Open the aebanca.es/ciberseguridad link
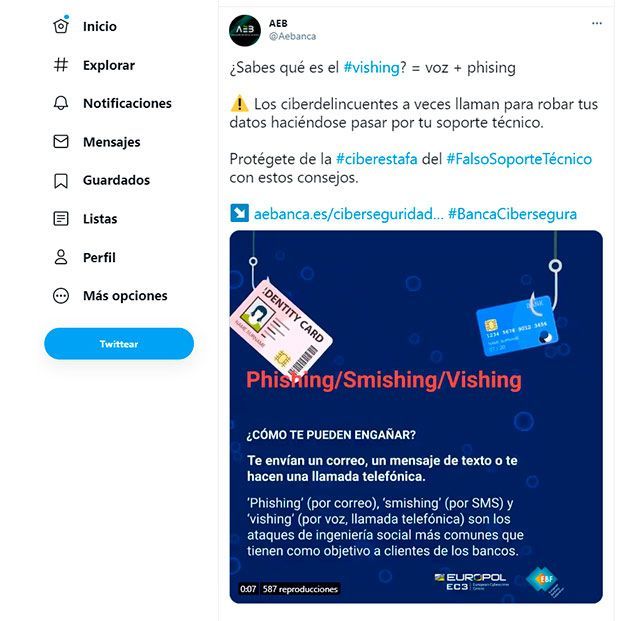 click(349, 214)
